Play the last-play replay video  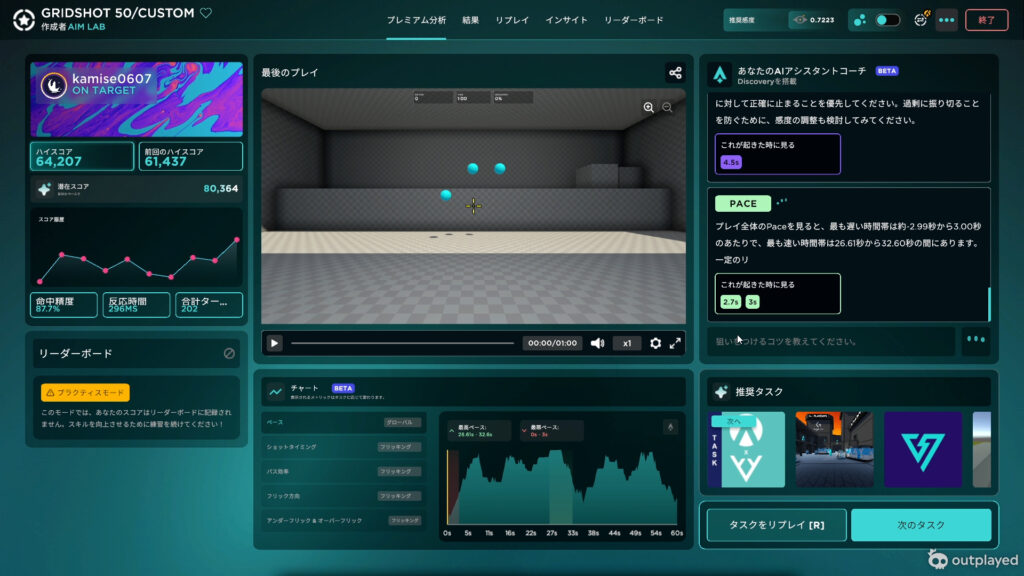[274, 343]
